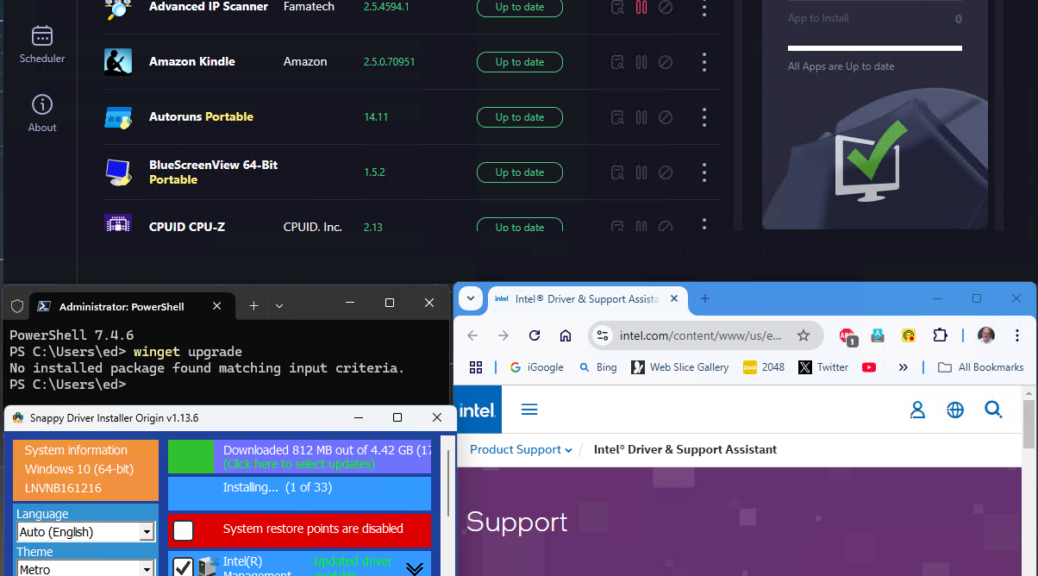1038x576 pixels.
Task: Open Intel account sign-in icon
Action: point(918,410)
